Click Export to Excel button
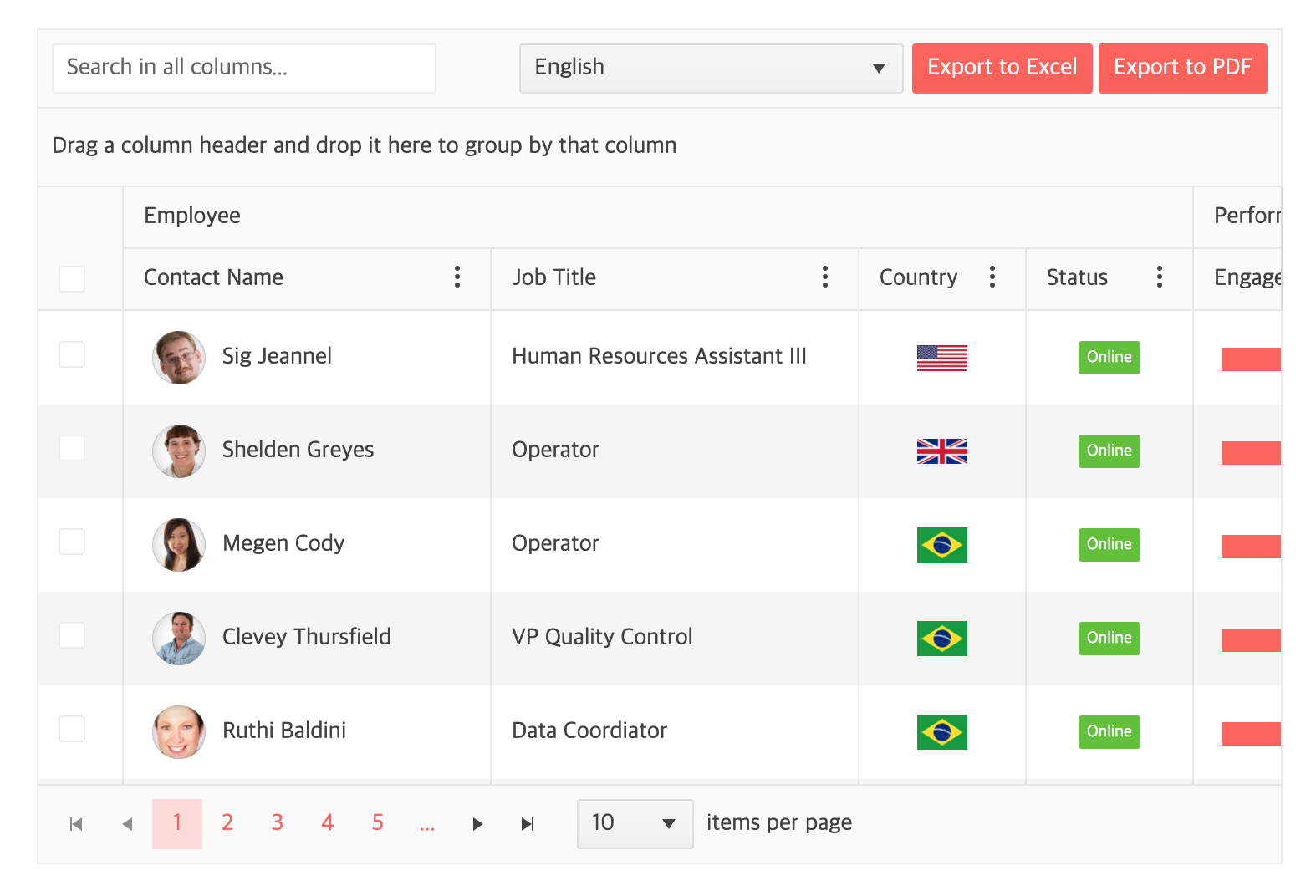Image resolution: width=1316 pixels, height=896 pixels. click(x=1002, y=69)
